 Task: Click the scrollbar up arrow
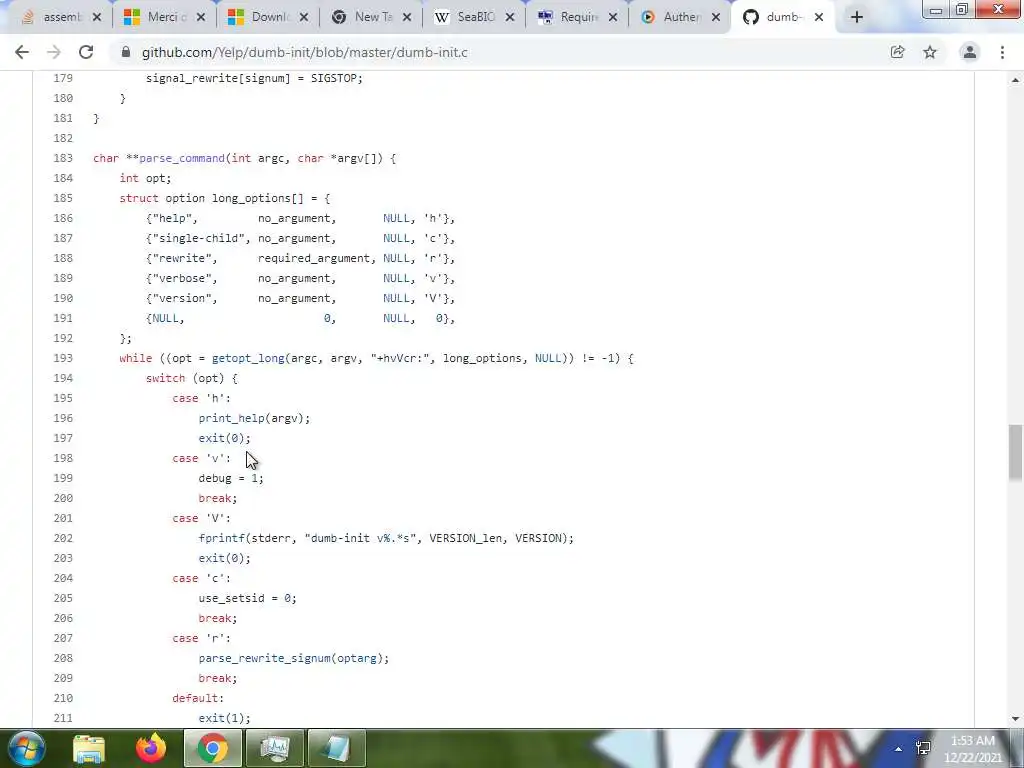pos(1015,80)
